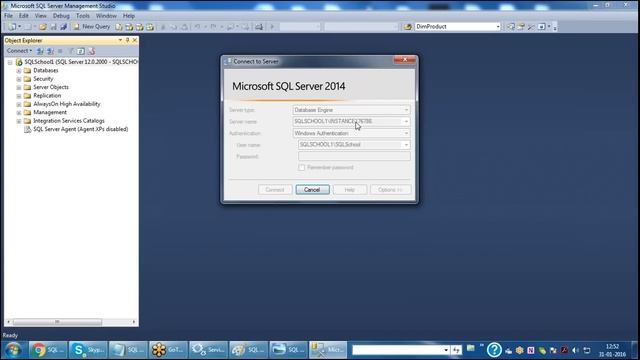Open the Debug menu
This screenshot has width=640, height=360.
pyautogui.click(x=61, y=16)
